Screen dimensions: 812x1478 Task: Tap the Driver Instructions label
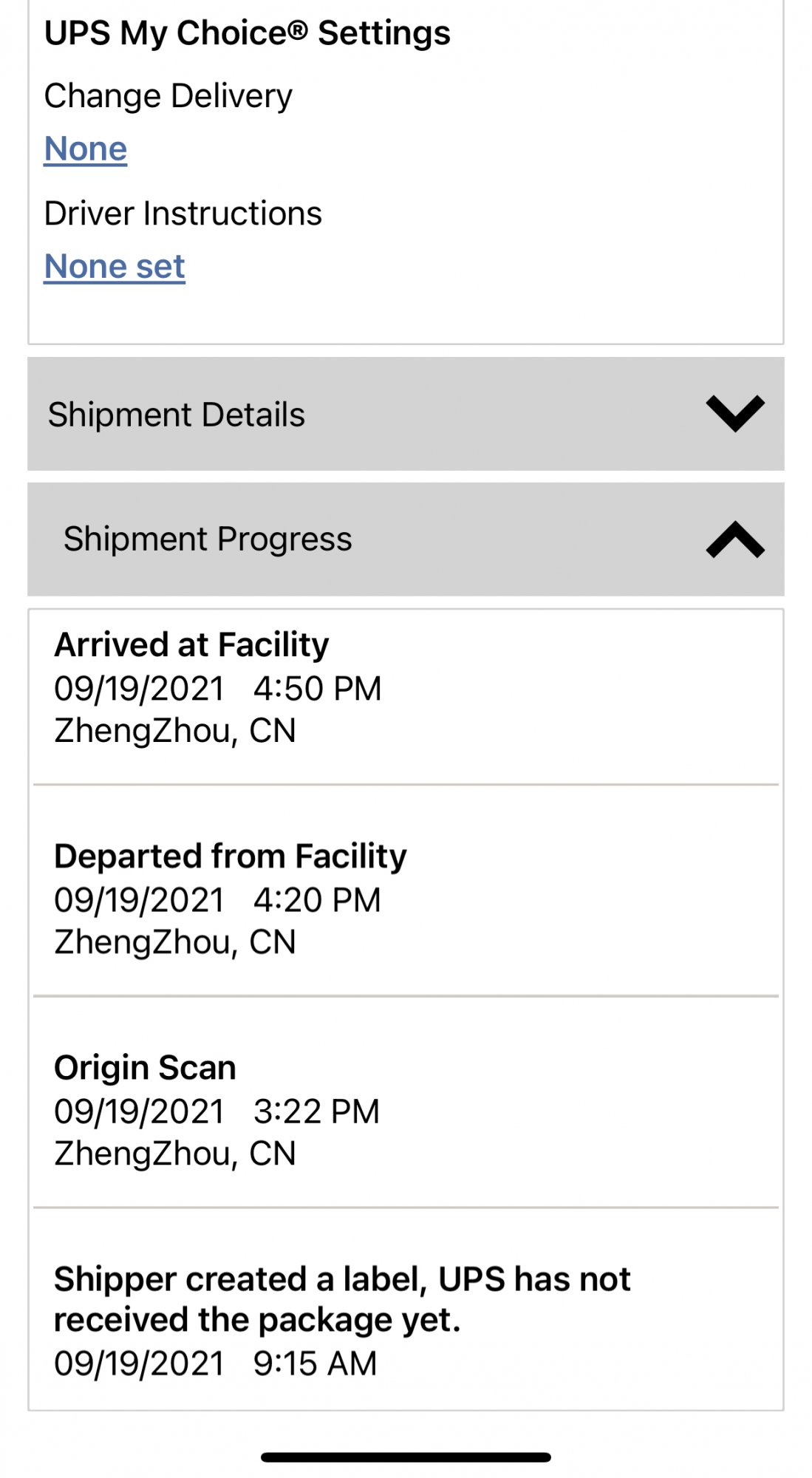183,214
